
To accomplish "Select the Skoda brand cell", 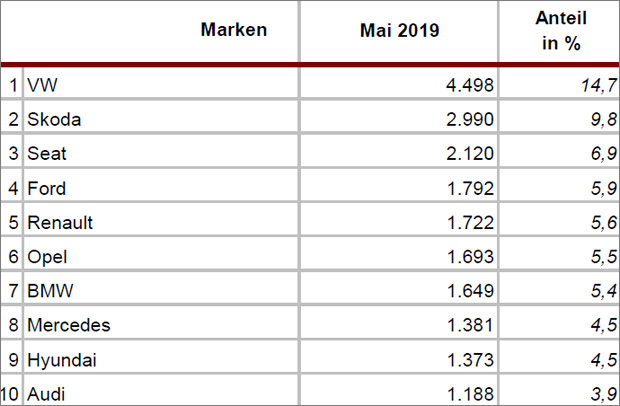I will click(54, 119).
